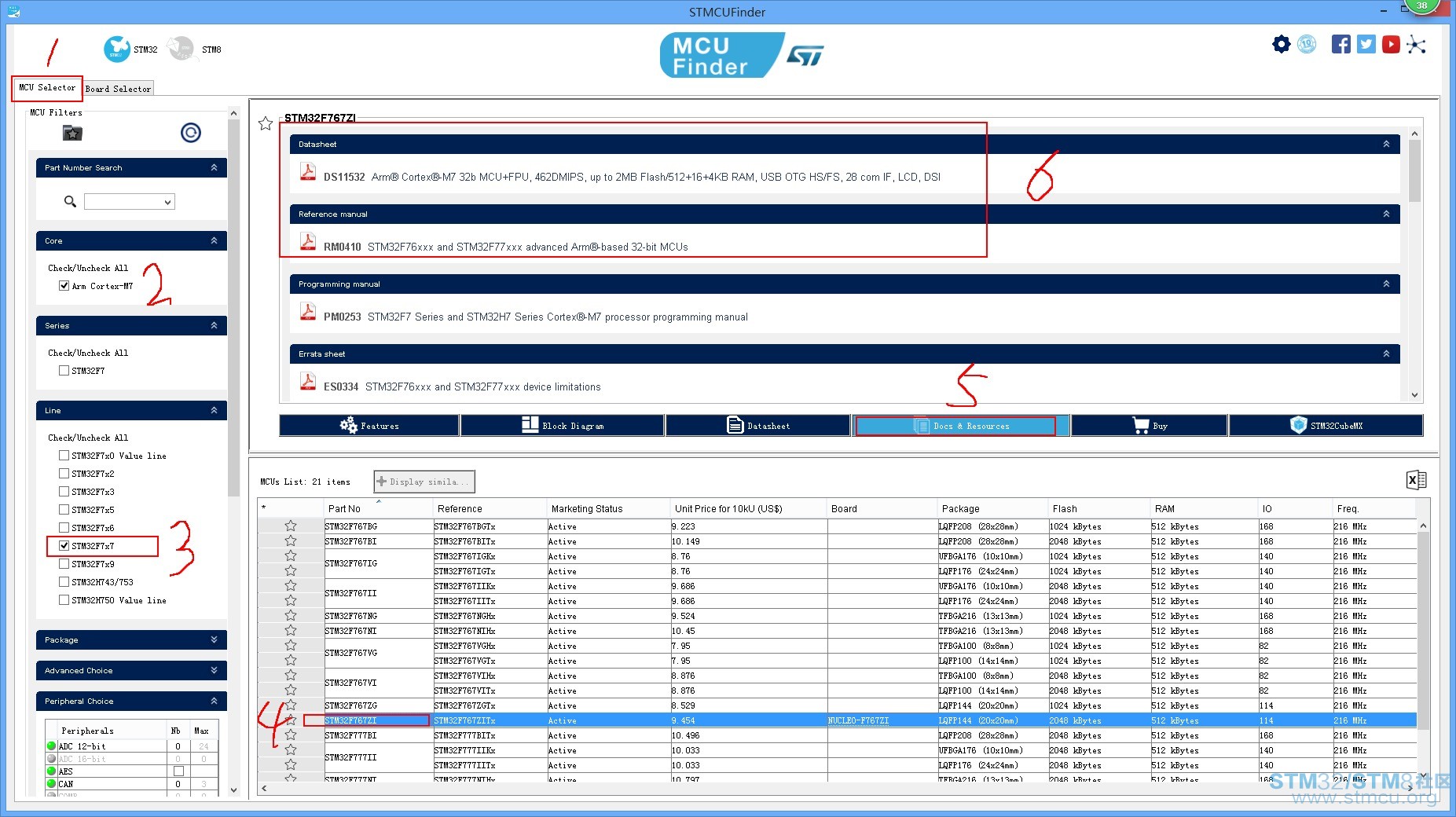Star the STM32F777BI row
Image resolution: width=1456 pixels, height=817 pixels.
click(x=291, y=735)
